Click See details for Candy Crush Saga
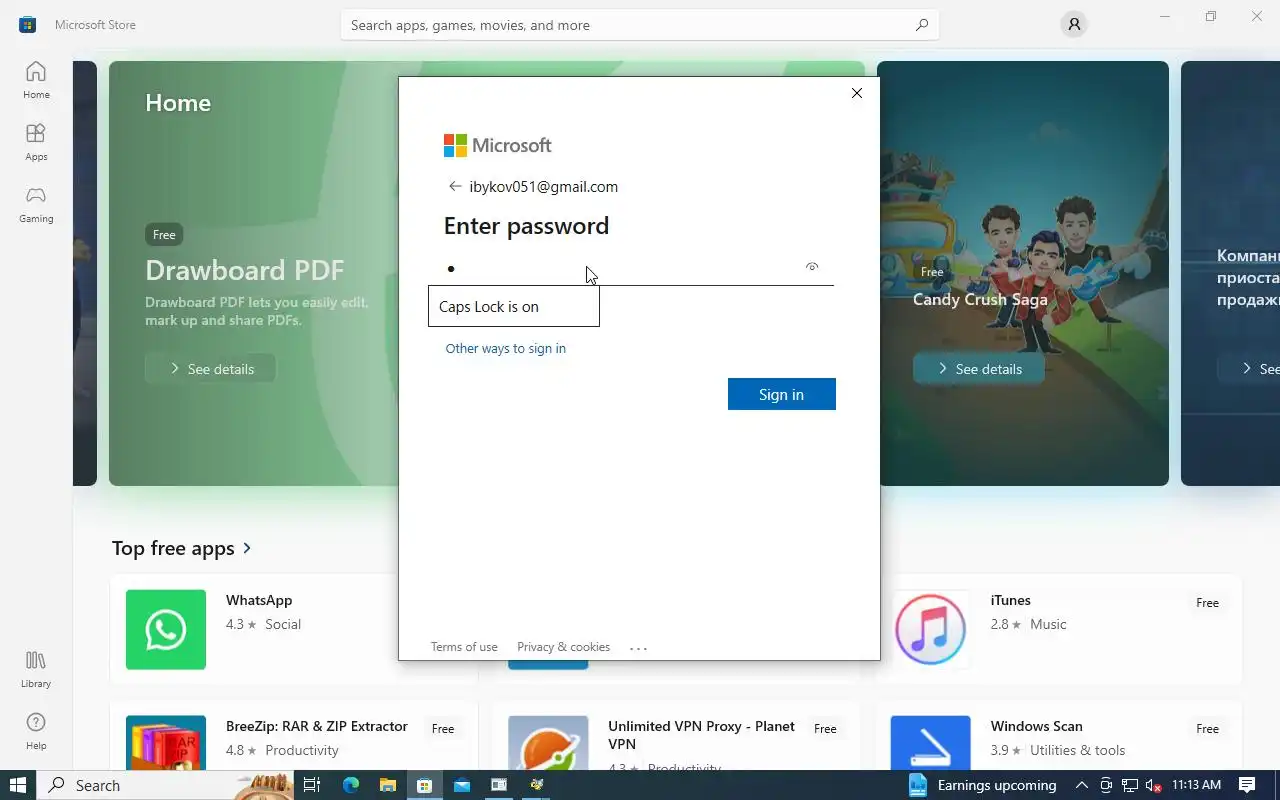 (x=978, y=369)
